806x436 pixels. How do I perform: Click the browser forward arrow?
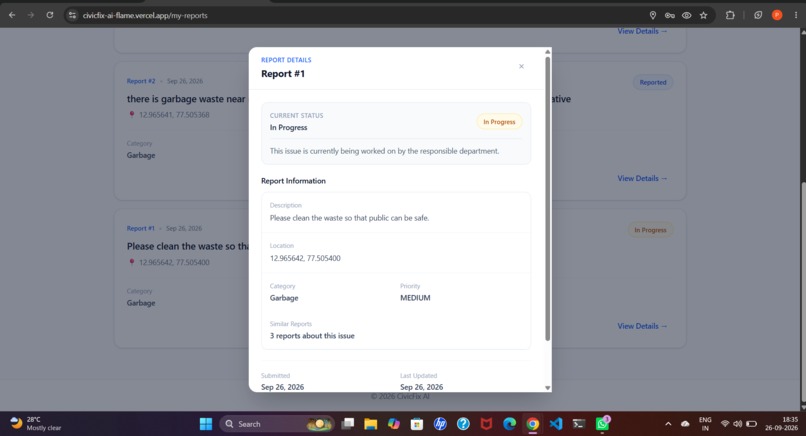coord(31,15)
